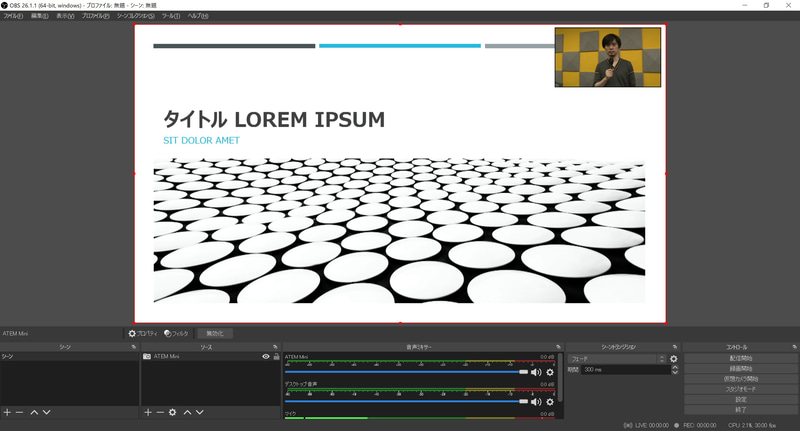
Task: Click the camera icon beside ATEM Mini source
Action: [147, 357]
